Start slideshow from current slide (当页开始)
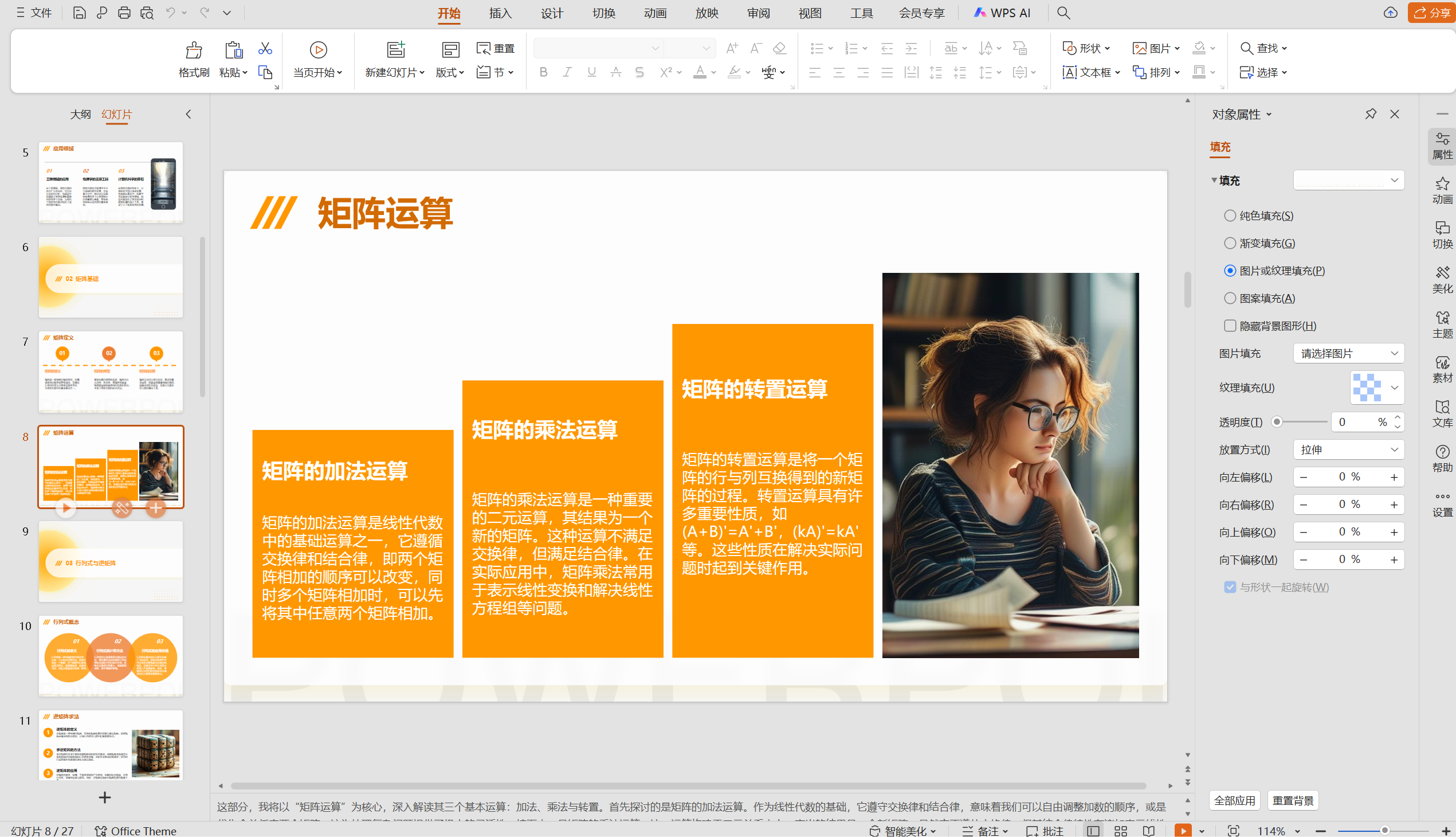The width and height of the screenshot is (1456, 837). [318, 50]
